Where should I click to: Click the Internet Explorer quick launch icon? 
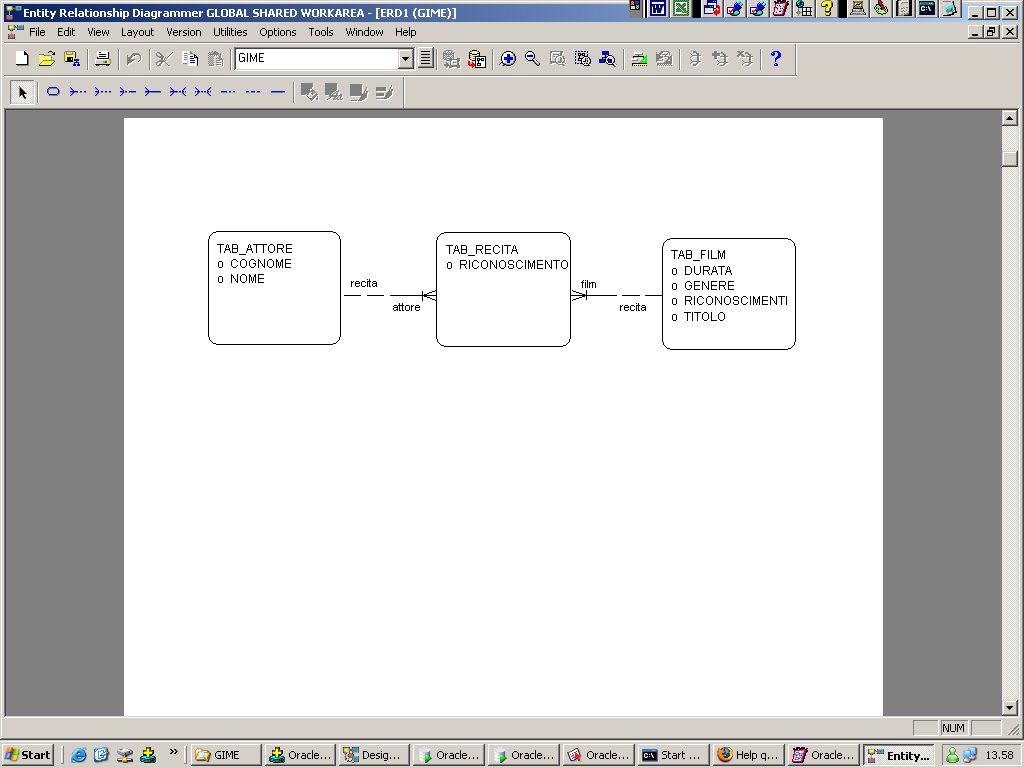pos(78,756)
